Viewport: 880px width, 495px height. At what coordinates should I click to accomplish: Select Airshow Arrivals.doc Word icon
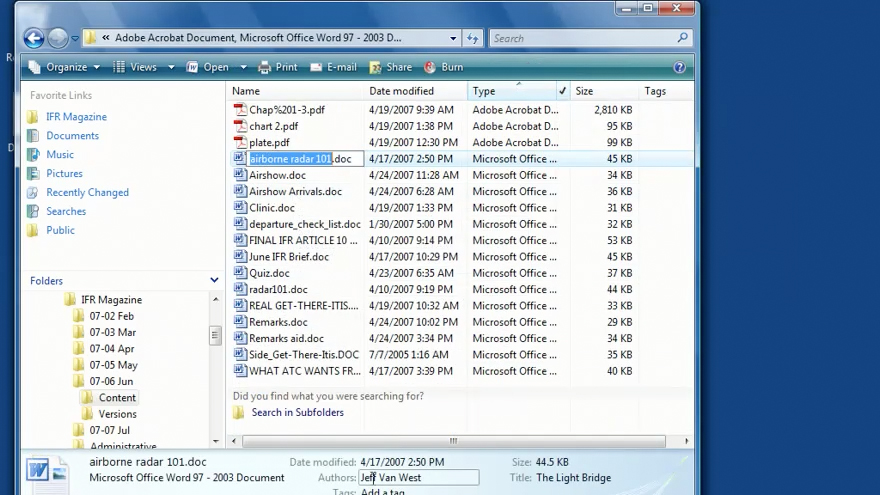240,191
